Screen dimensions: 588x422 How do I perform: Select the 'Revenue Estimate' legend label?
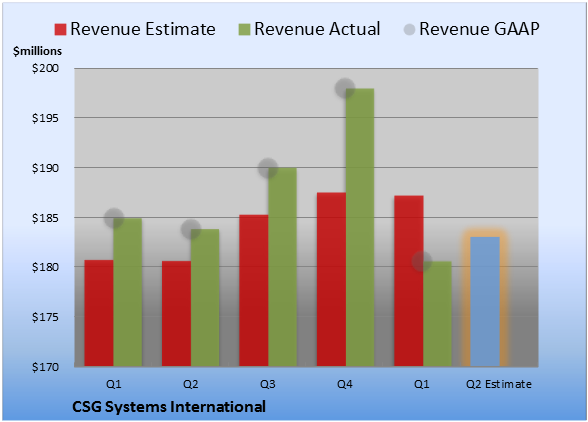[x=143, y=29]
